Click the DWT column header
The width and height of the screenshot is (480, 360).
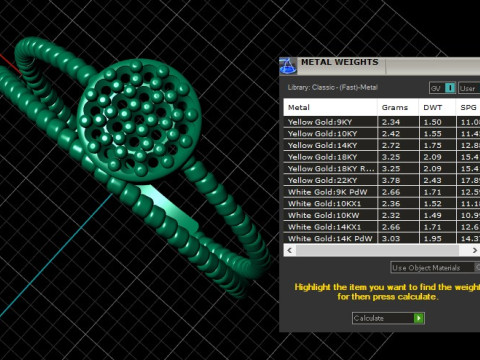tap(437, 107)
